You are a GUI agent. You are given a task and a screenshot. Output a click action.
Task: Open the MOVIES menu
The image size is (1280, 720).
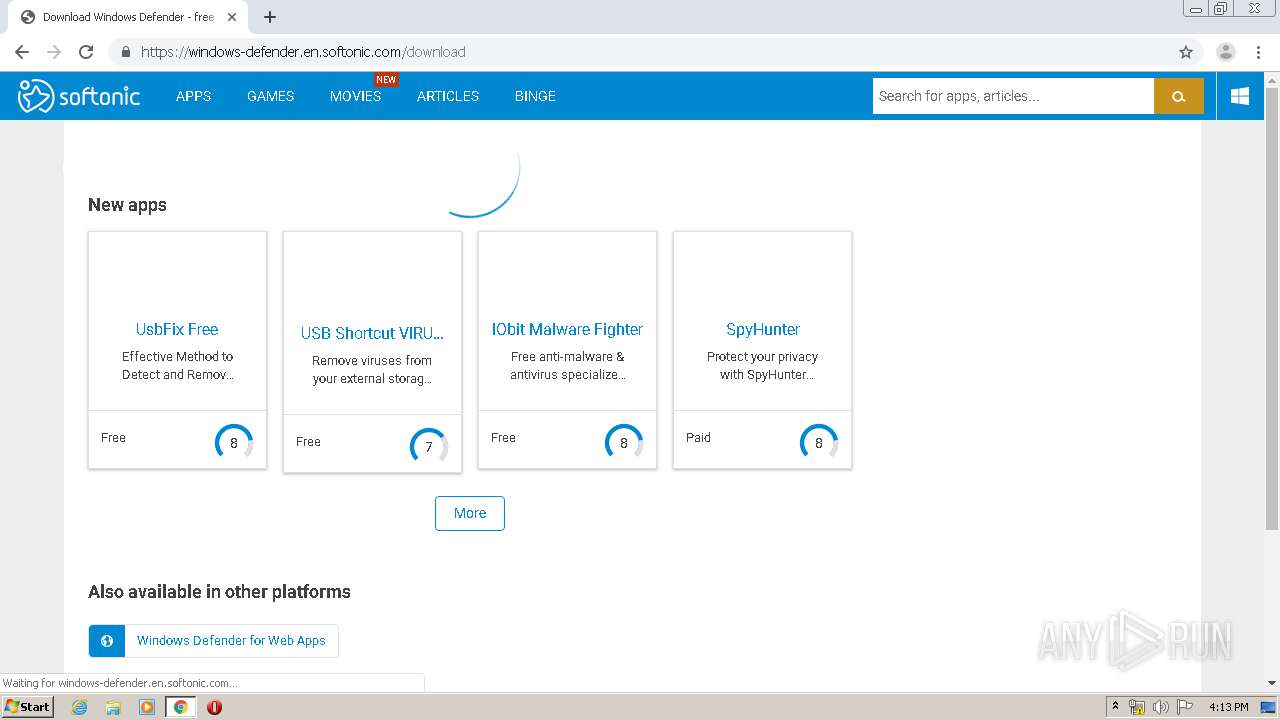[x=355, y=96]
